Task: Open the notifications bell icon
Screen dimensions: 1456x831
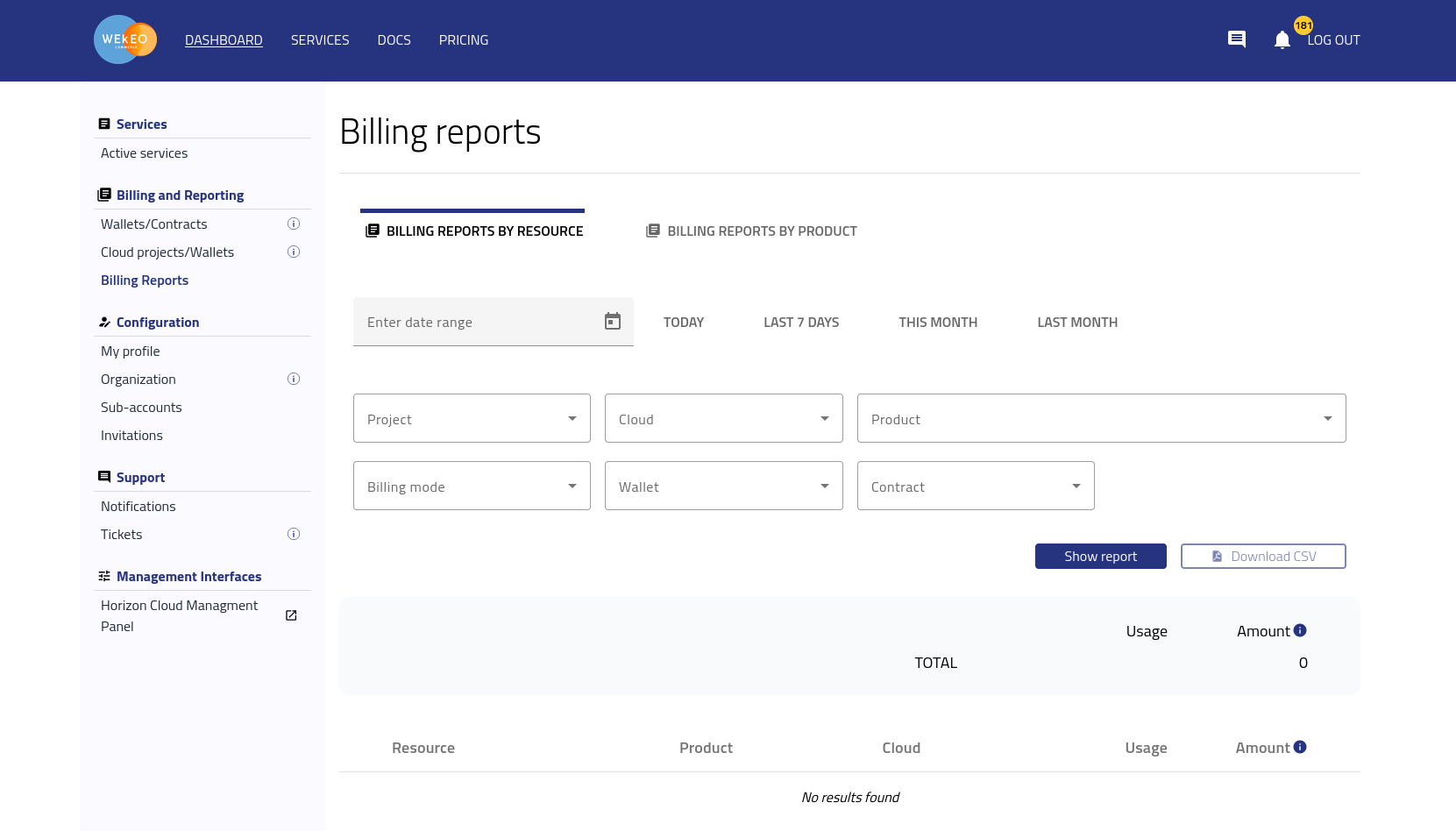Action: 1282,40
